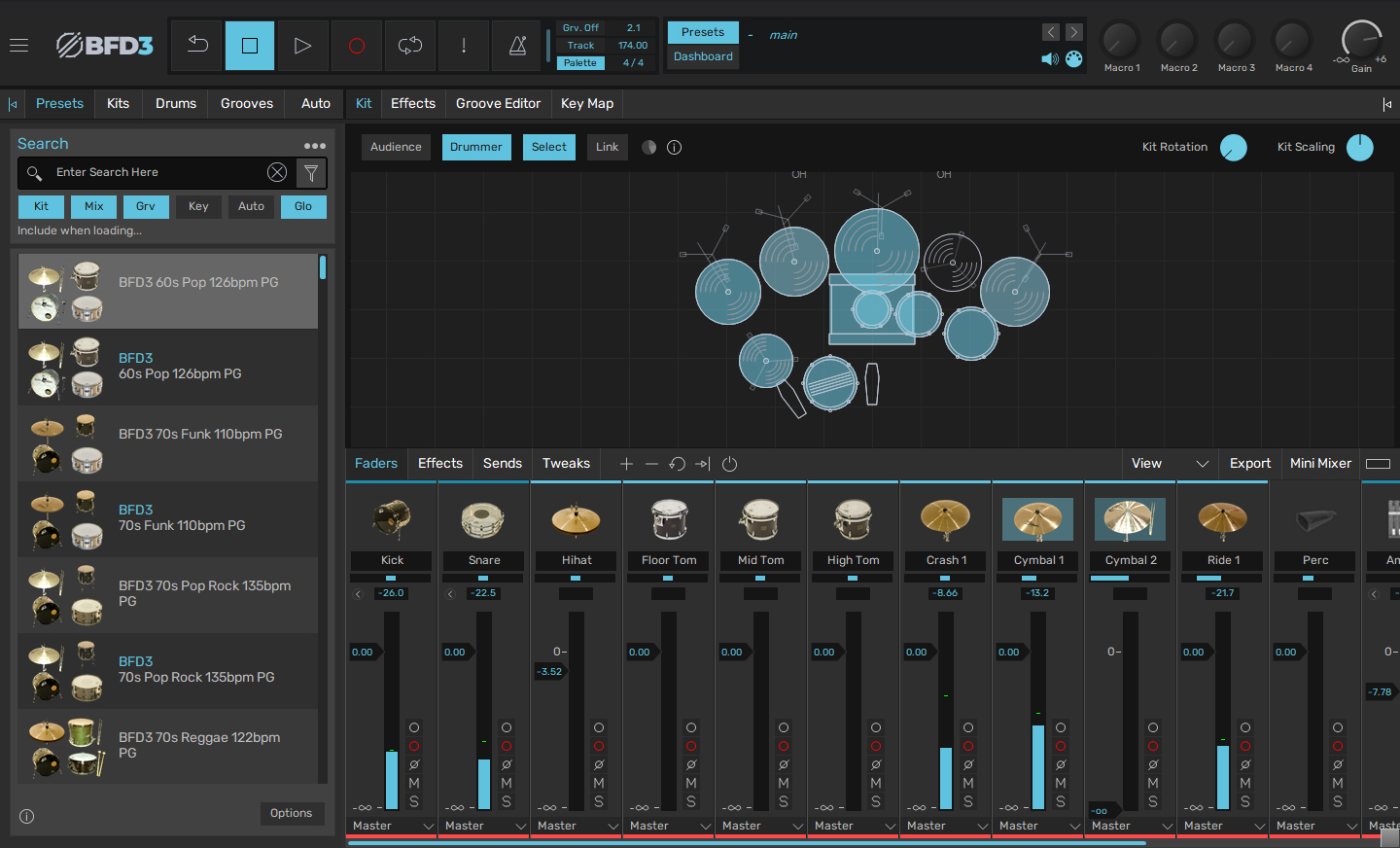Click the Options button
The image size is (1400, 848).
pyautogui.click(x=292, y=813)
